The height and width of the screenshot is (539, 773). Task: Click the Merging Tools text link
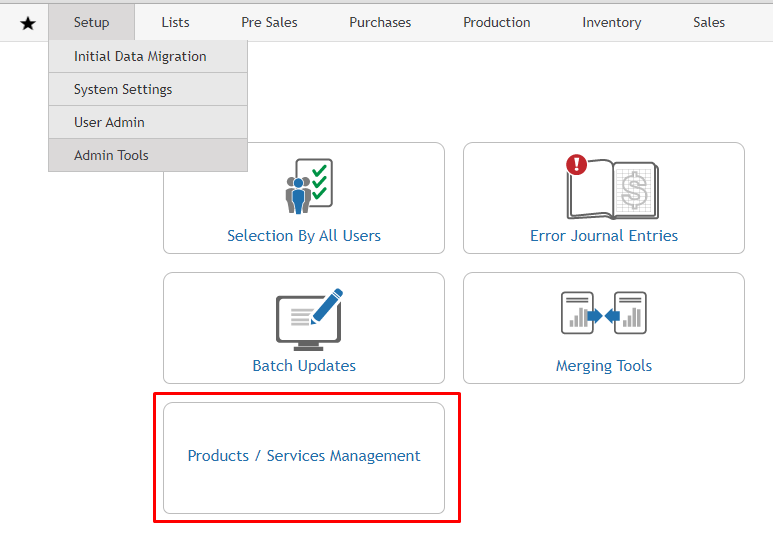click(x=604, y=366)
